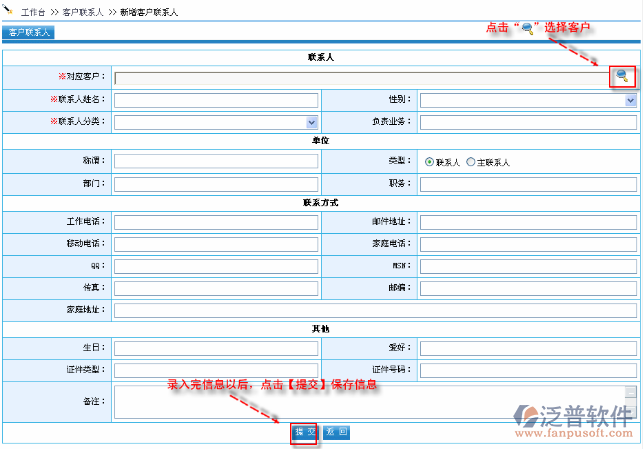The image size is (643, 449).
Task: Focus the 负责业务 input field
Action: point(528,122)
